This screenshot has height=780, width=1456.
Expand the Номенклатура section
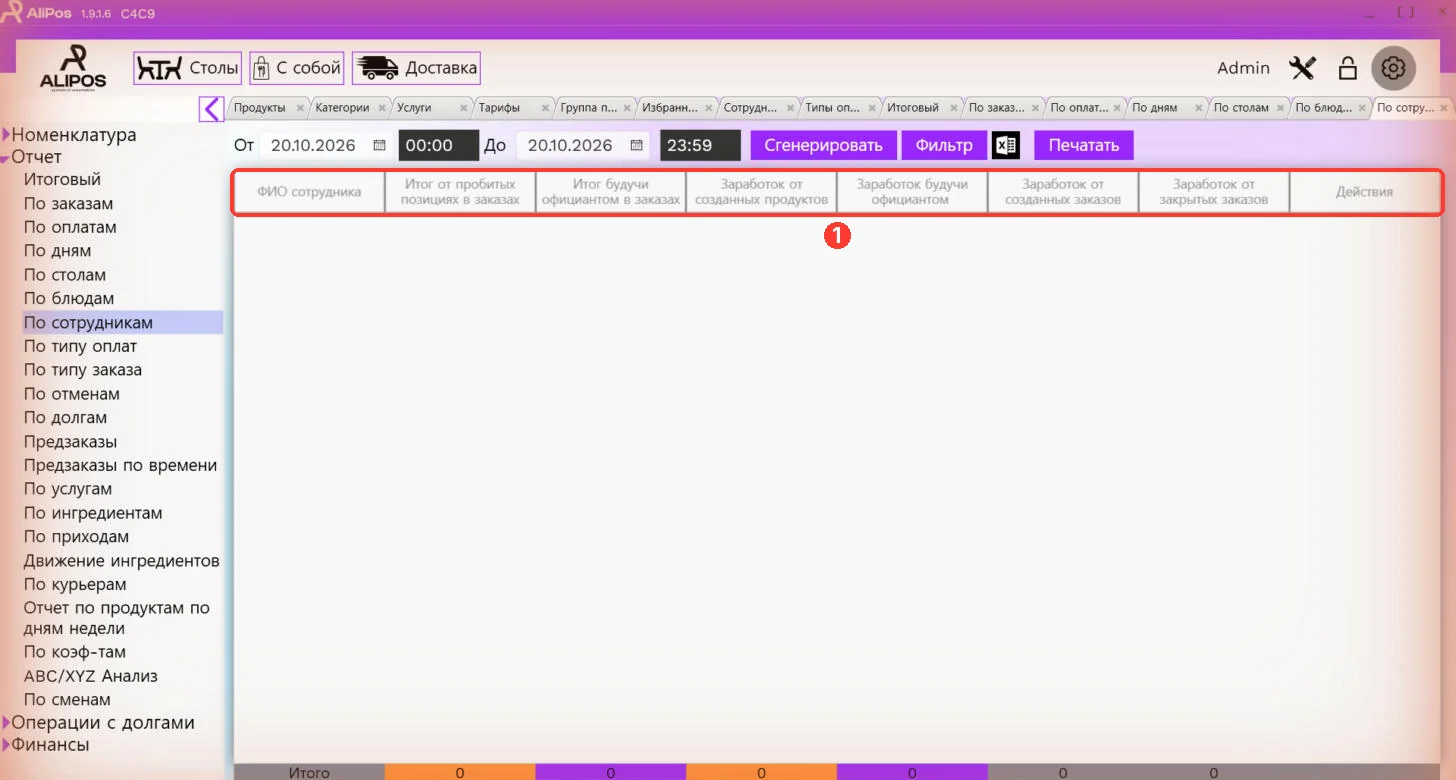6,135
